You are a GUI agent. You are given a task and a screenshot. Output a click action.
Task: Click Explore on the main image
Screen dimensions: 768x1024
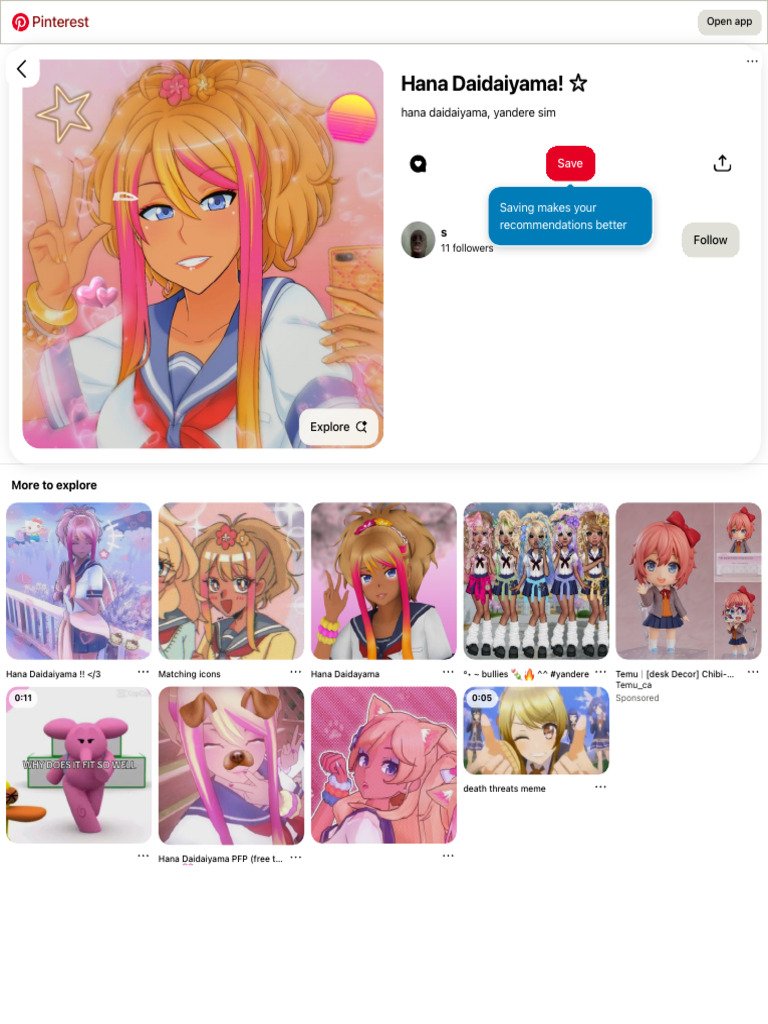[x=338, y=427]
